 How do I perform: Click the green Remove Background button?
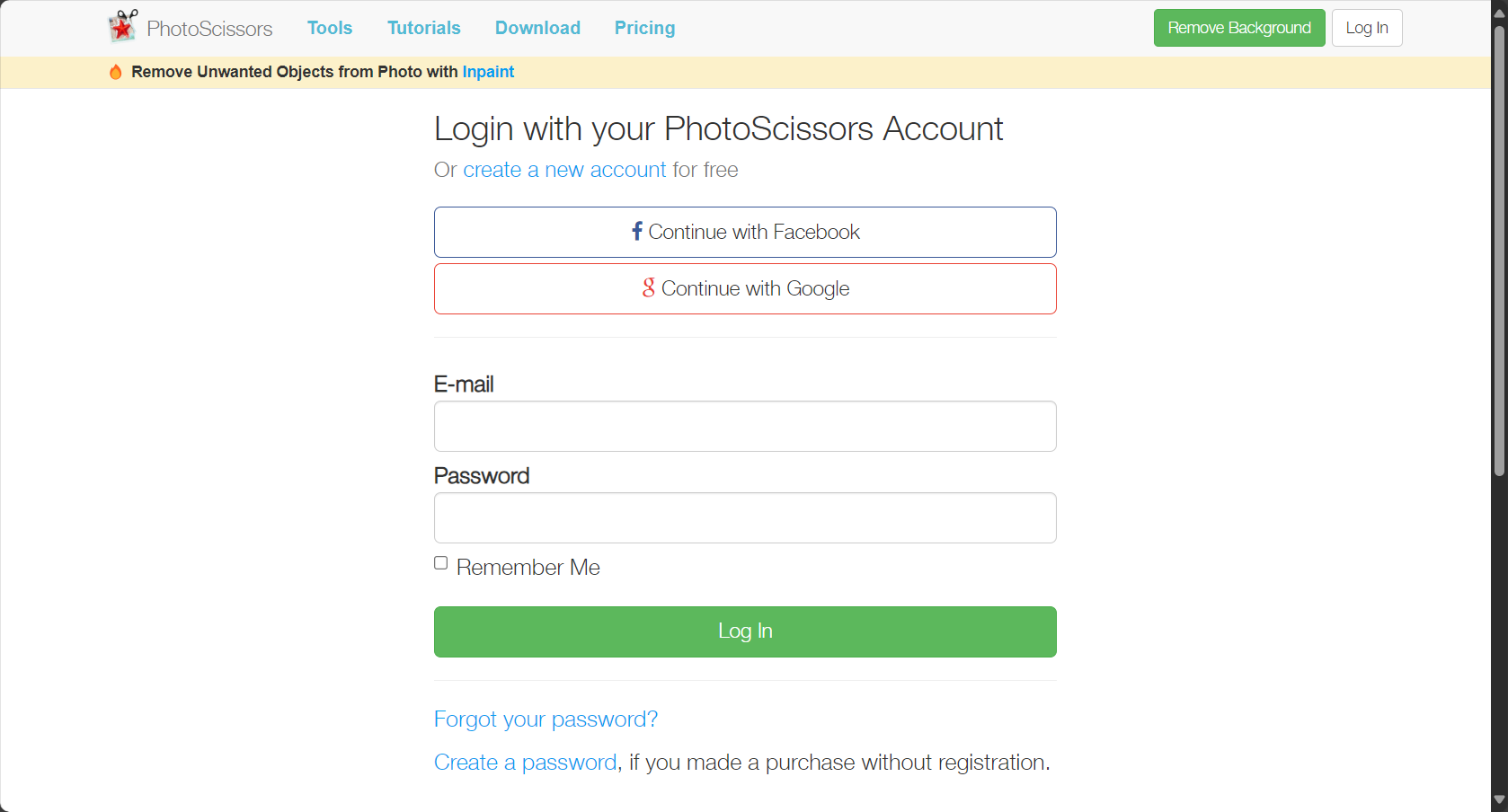1239,28
